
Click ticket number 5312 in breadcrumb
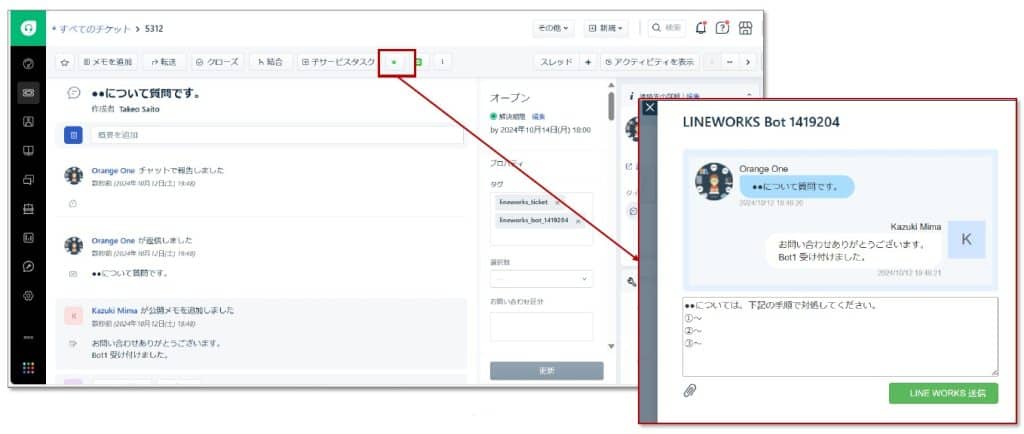[x=154, y=29]
